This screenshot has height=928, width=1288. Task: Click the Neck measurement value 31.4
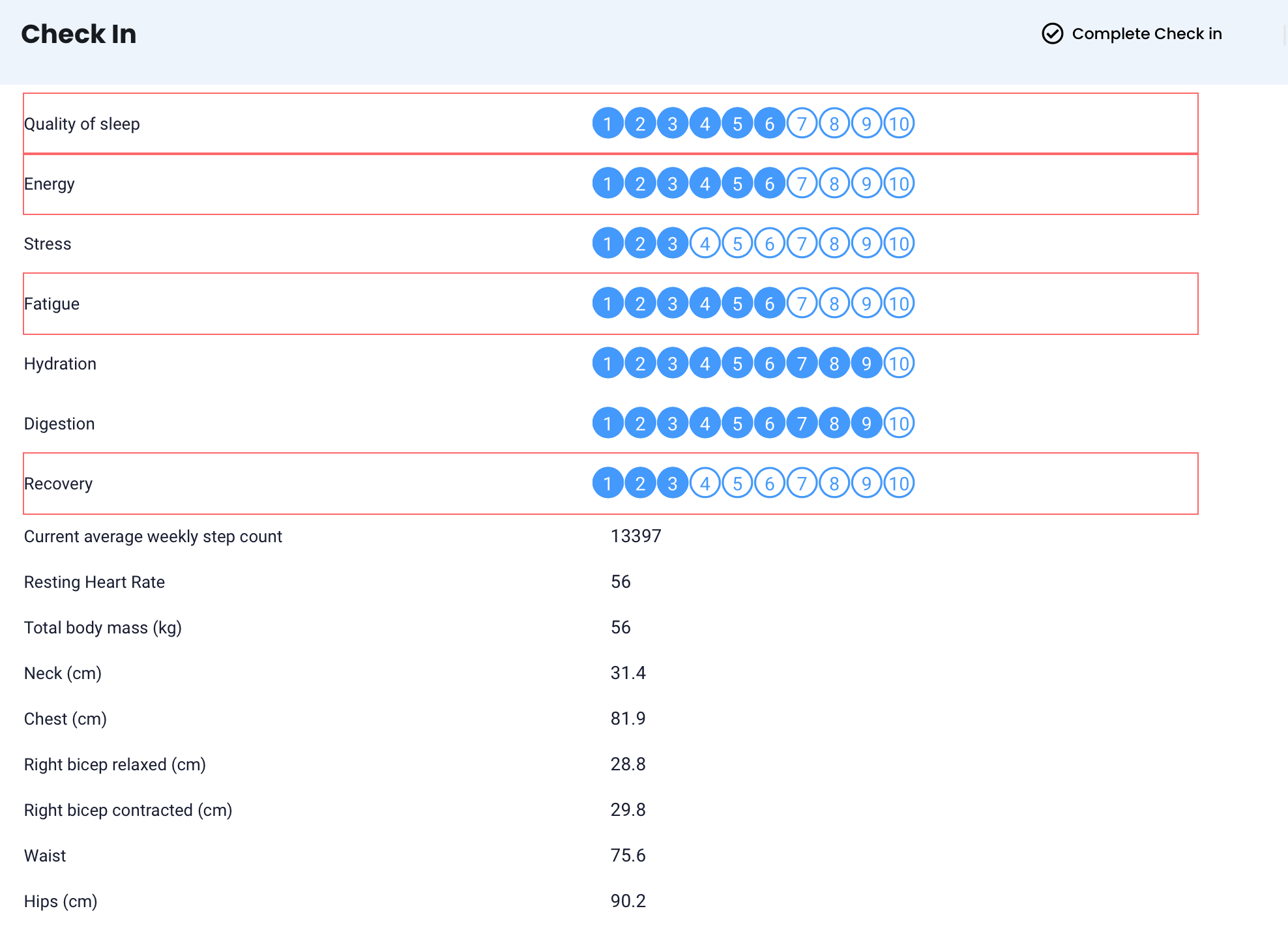[628, 673]
